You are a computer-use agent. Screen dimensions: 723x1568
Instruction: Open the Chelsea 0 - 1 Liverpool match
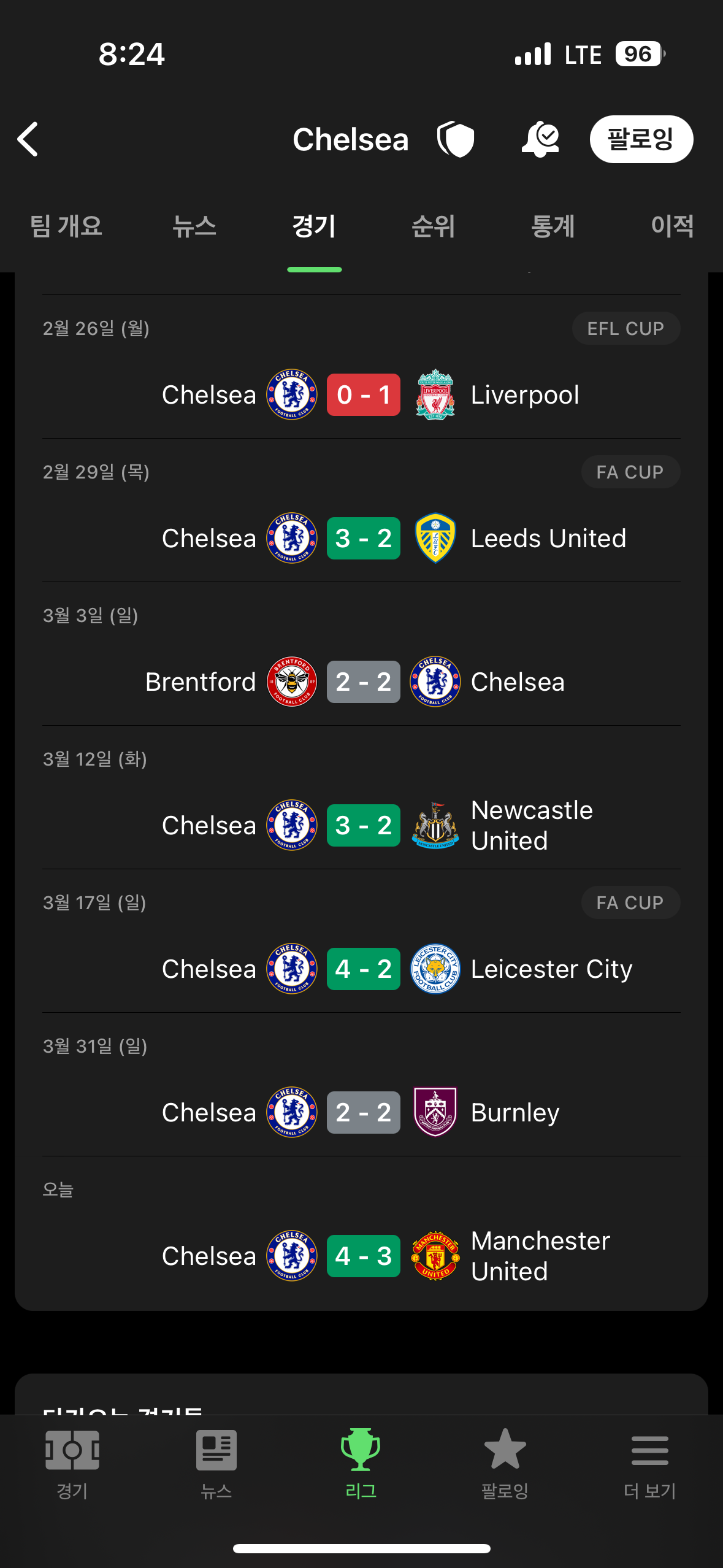click(x=363, y=395)
